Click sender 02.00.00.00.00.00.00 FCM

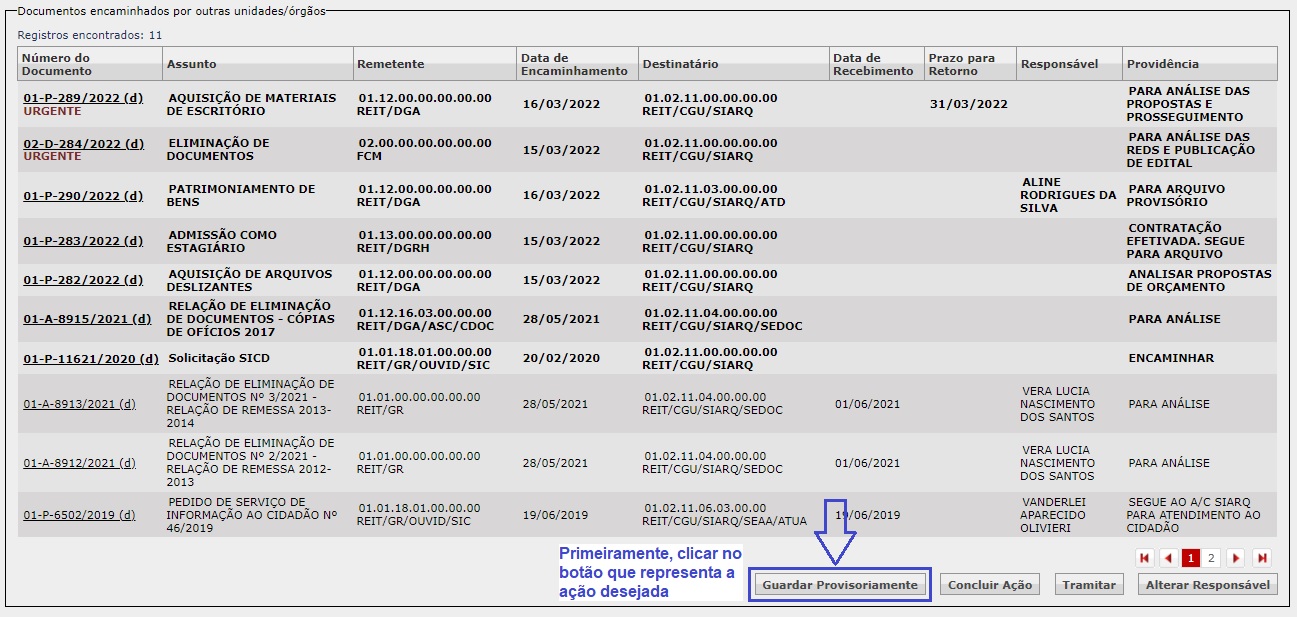[x=424, y=150]
